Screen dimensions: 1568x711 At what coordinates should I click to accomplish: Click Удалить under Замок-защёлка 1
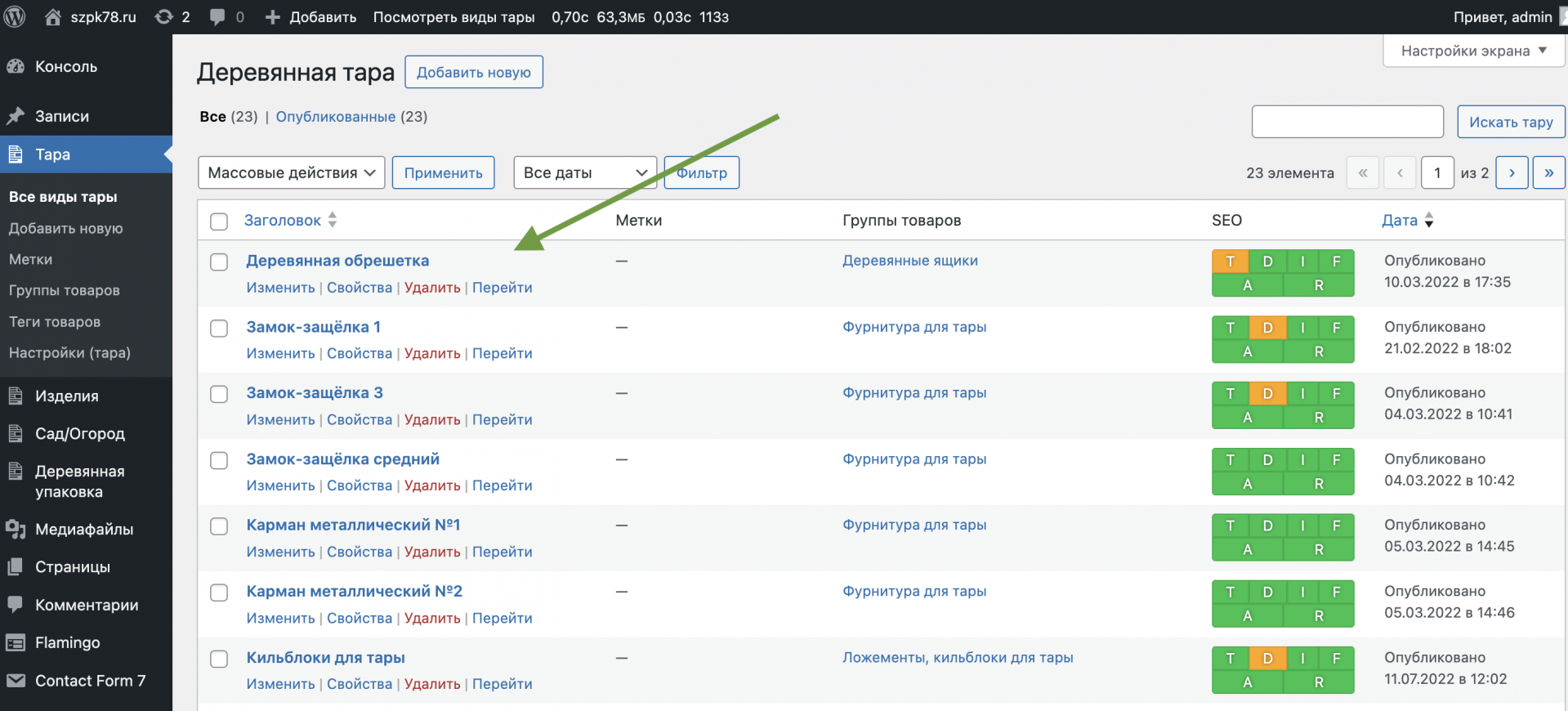[x=432, y=354]
